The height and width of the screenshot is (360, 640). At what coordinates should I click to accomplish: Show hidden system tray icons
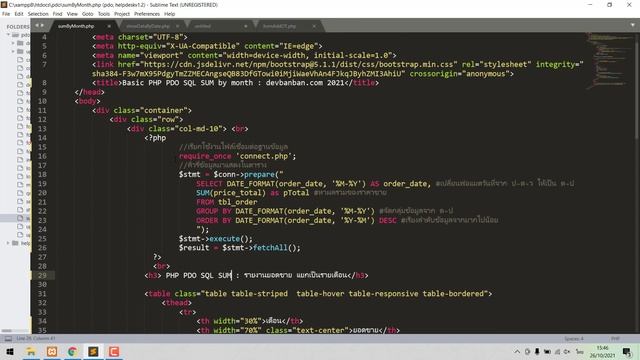[517, 351]
